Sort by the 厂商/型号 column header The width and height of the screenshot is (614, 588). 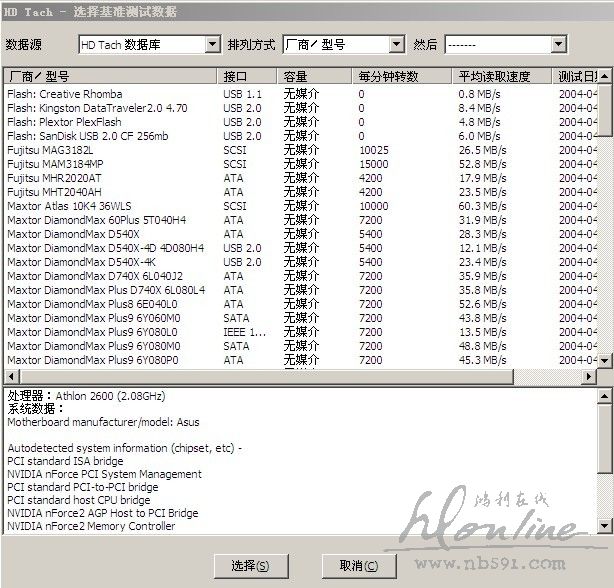[x=110, y=76]
